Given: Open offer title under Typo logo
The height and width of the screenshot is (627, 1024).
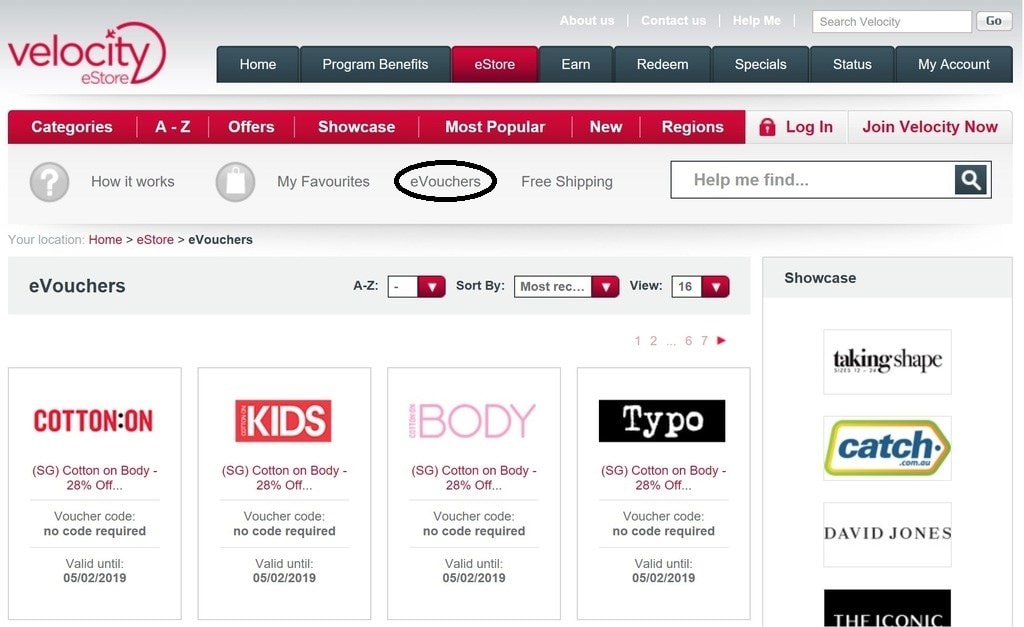Looking at the screenshot, I should click(x=664, y=477).
